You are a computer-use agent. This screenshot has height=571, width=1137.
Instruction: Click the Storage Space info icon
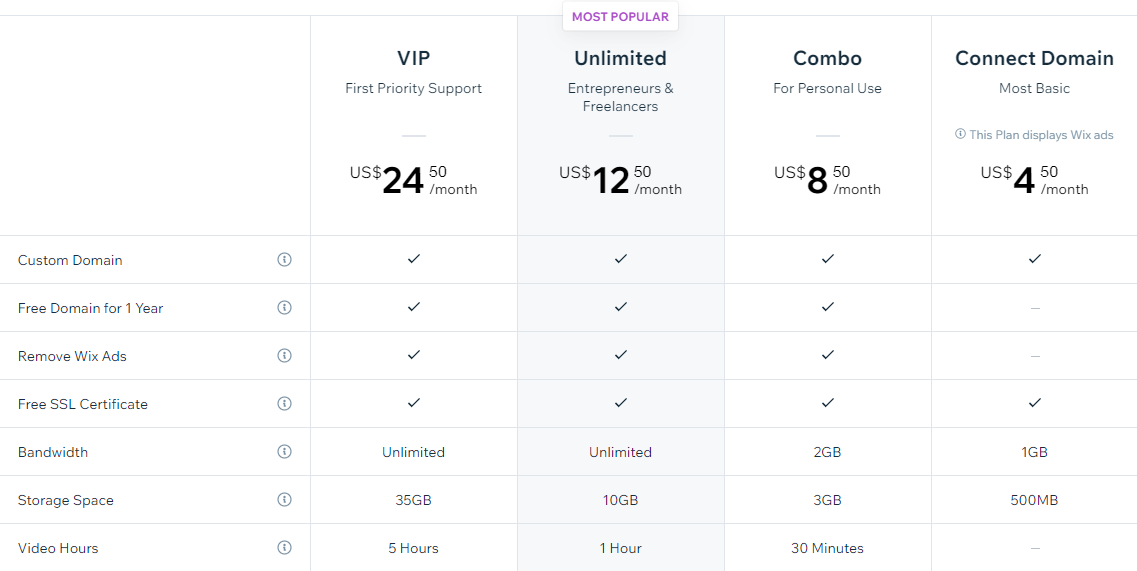(x=284, y=500)
